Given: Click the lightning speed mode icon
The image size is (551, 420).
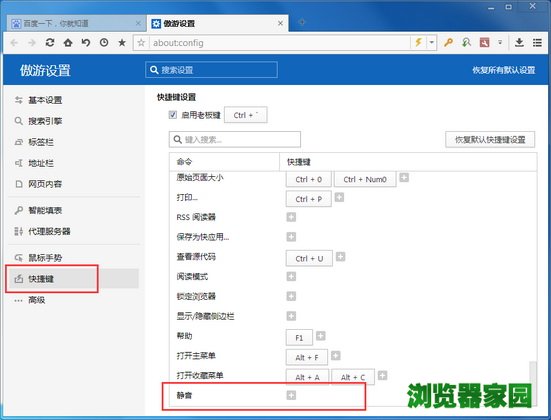Looking at the screenshot, I should click(x=419, y=43).
